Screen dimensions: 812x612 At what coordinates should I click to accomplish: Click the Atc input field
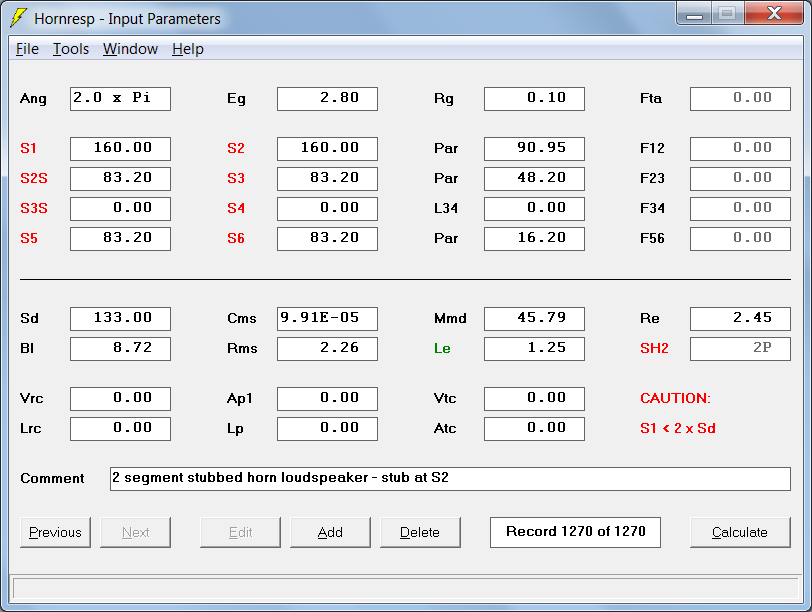click(x=534, y=429)
